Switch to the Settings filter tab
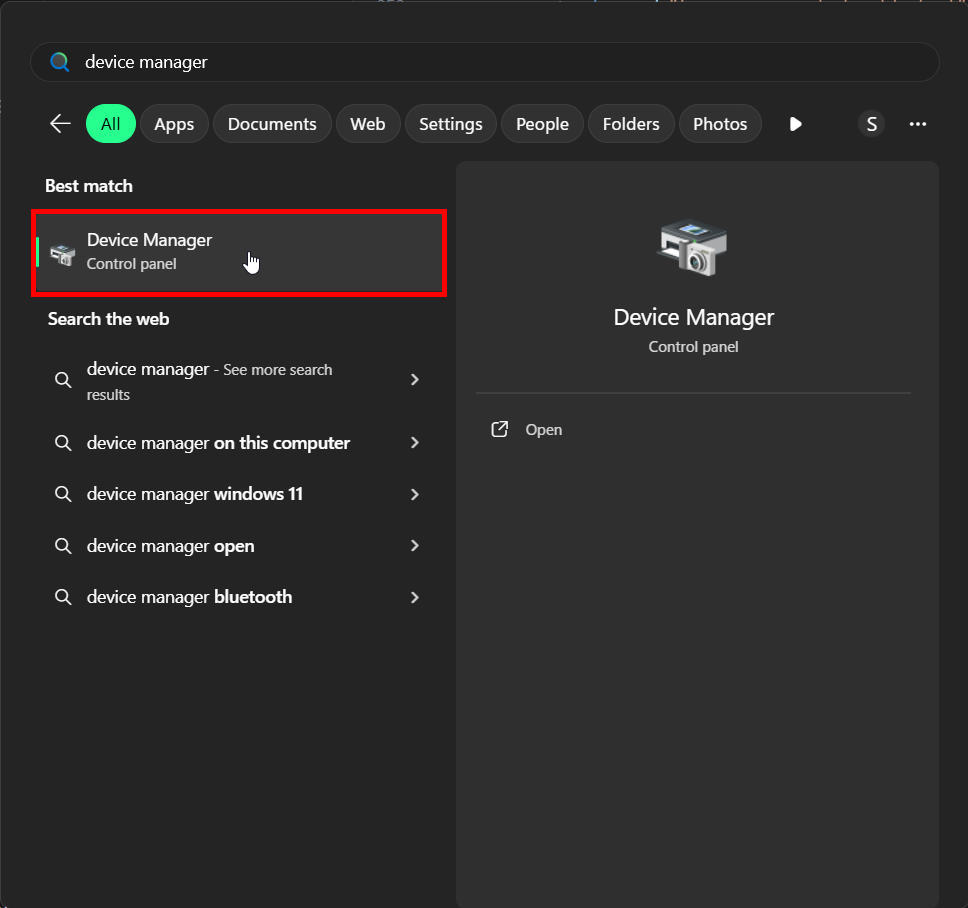The width and height of the screenshot is (968, 908). [x=451, y=123]
